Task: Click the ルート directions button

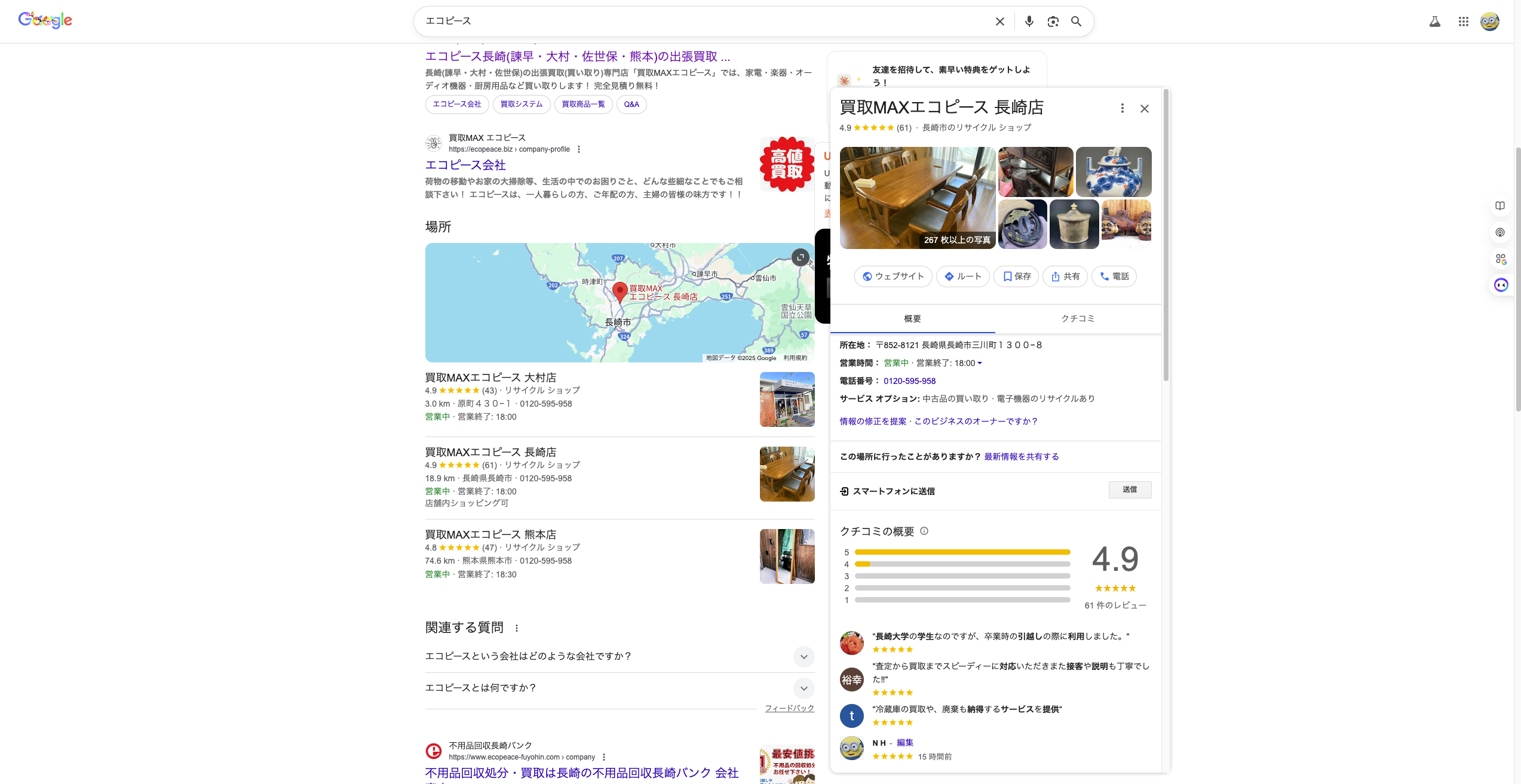Action: (962, 276)
